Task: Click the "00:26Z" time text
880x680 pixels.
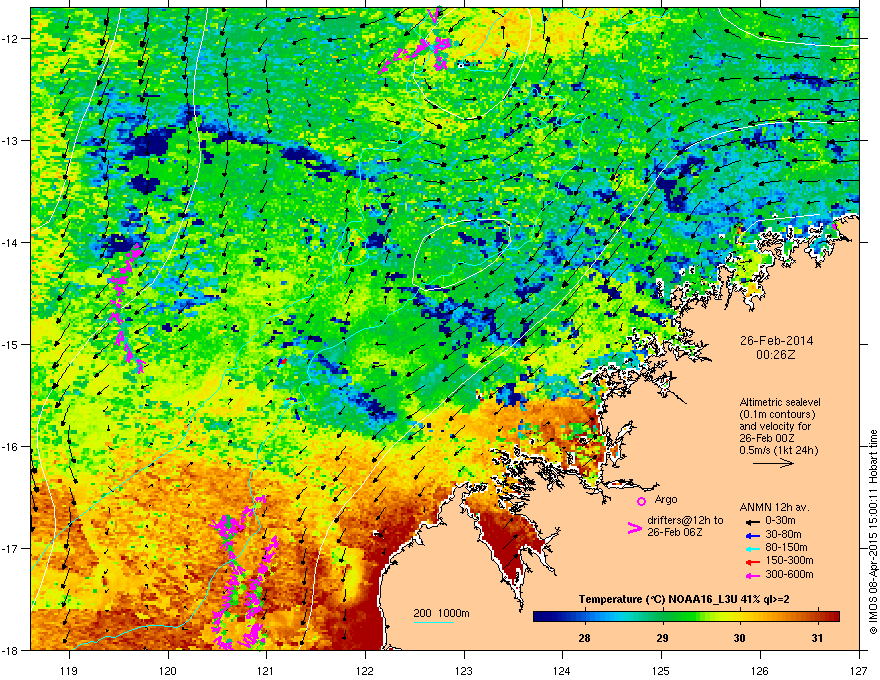Action: (776, 355)
